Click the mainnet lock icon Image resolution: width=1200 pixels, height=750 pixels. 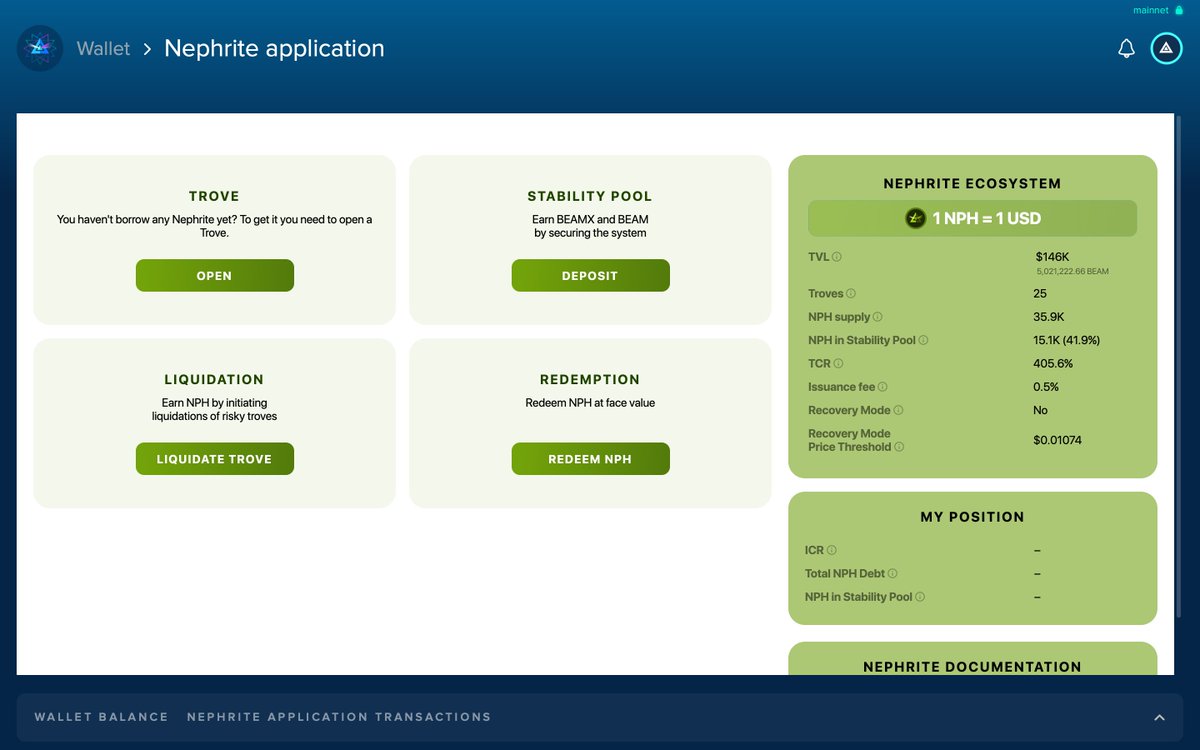1179,10
